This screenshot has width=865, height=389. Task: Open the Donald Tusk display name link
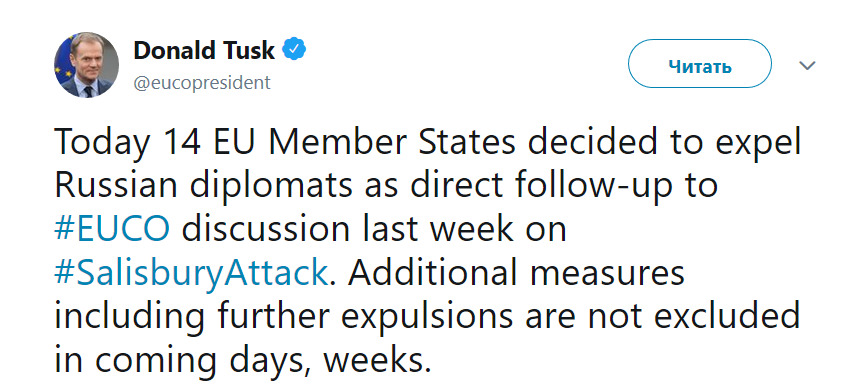pyautogui.click(x=204, y=51)
